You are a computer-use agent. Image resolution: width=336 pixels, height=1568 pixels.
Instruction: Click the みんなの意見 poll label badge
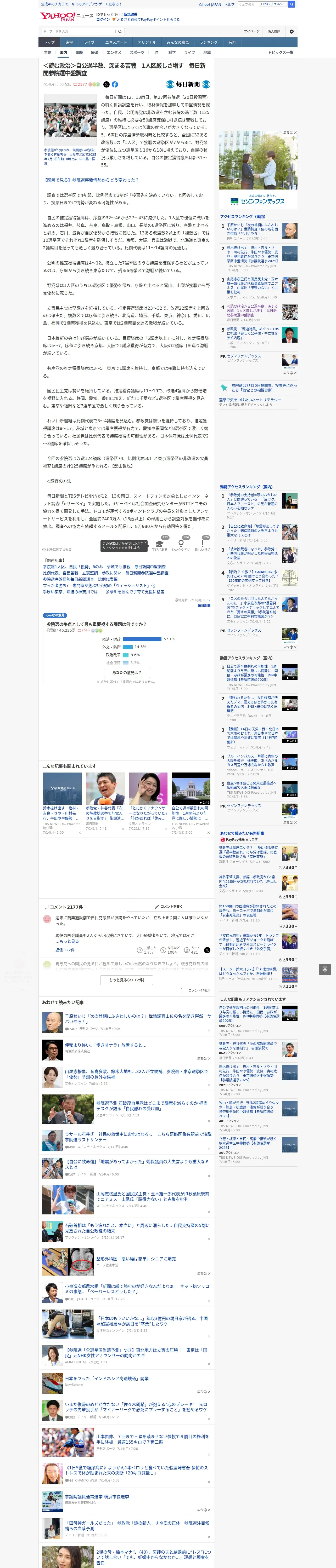tap(55, 615)
